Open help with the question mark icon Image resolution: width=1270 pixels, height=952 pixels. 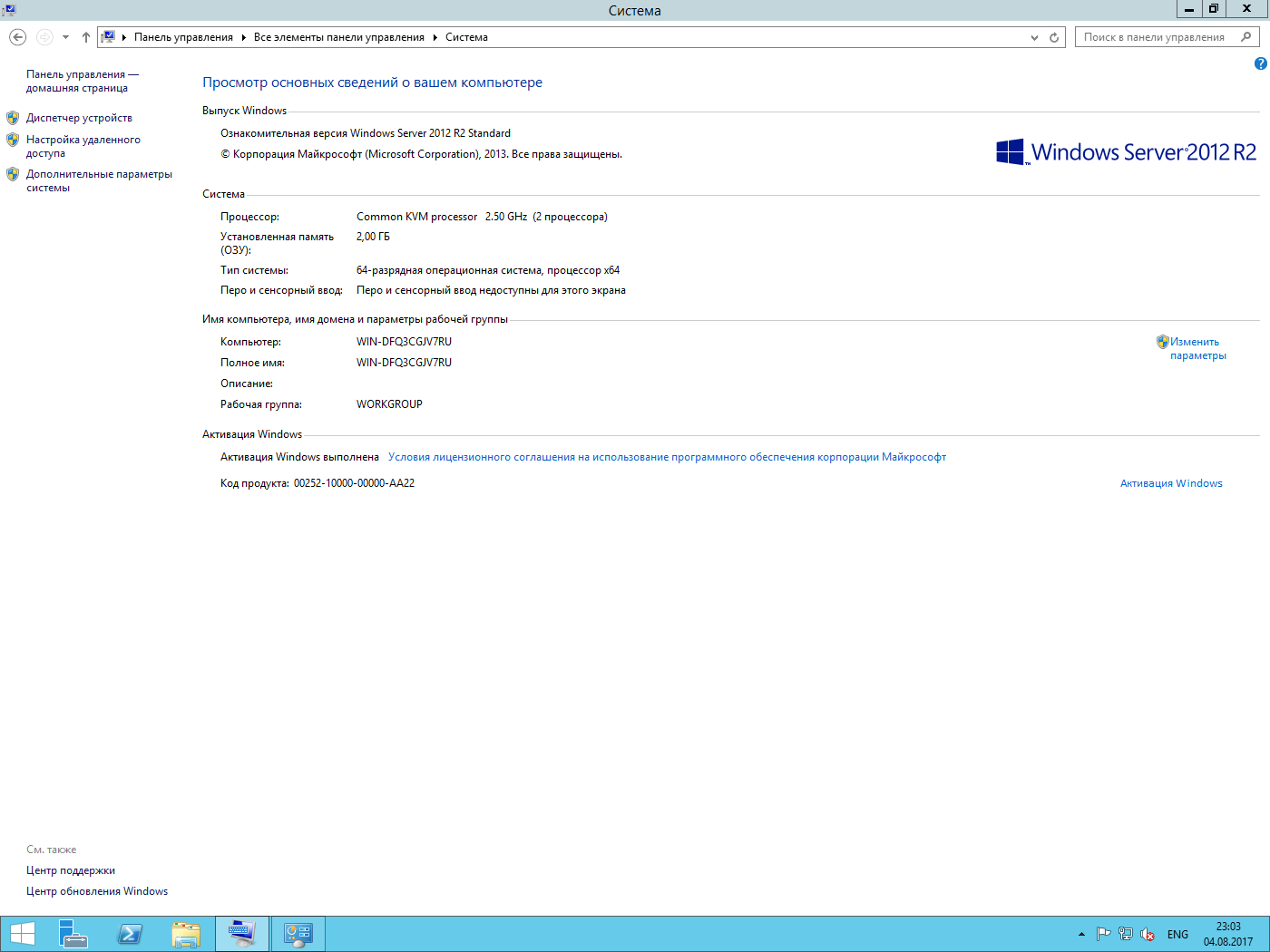[1260, 63]
